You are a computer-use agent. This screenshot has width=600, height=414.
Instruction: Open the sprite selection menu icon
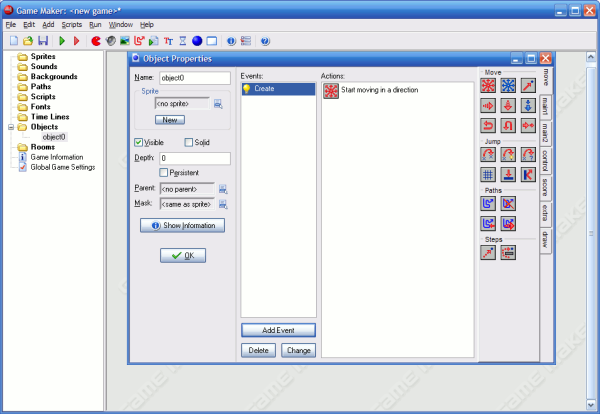[218, 104]
